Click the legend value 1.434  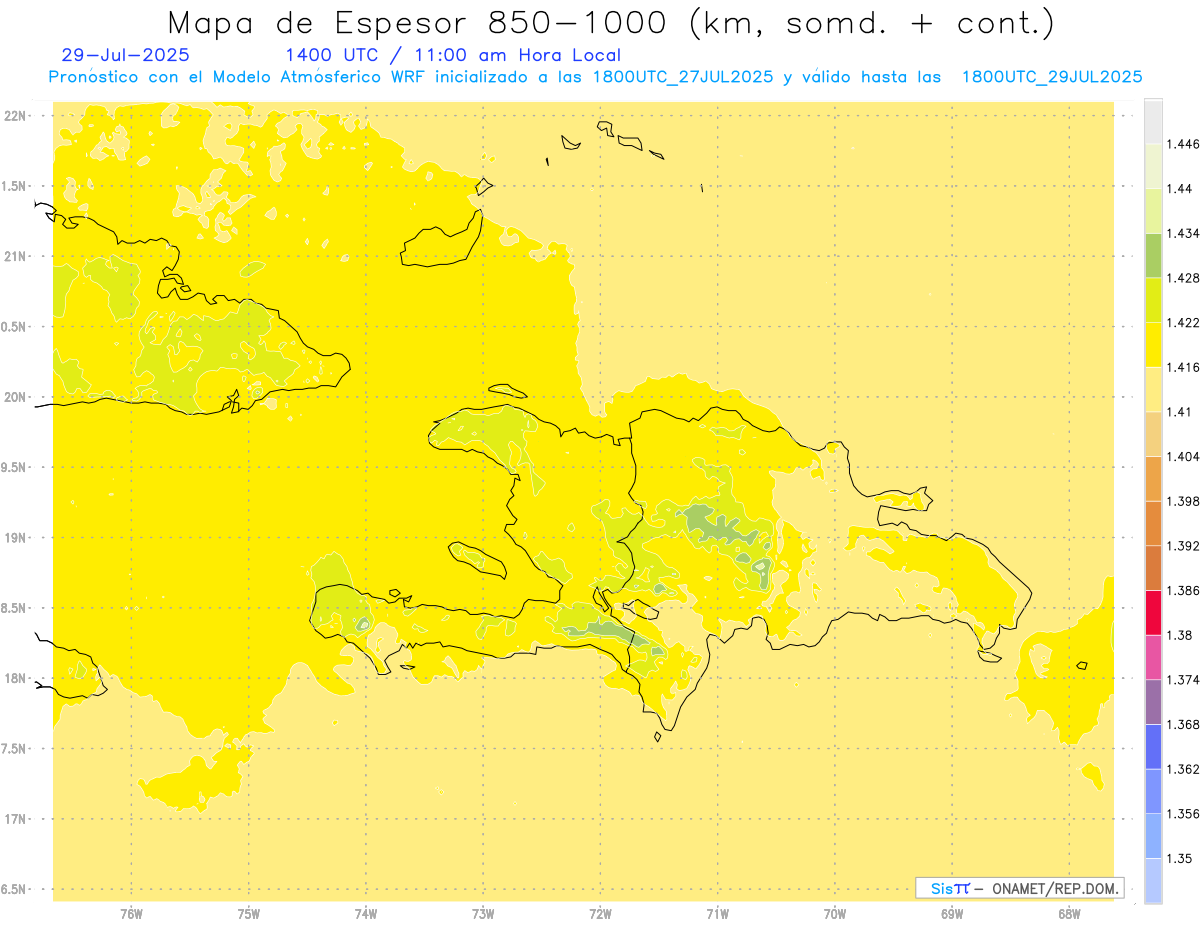(1185, 233)
